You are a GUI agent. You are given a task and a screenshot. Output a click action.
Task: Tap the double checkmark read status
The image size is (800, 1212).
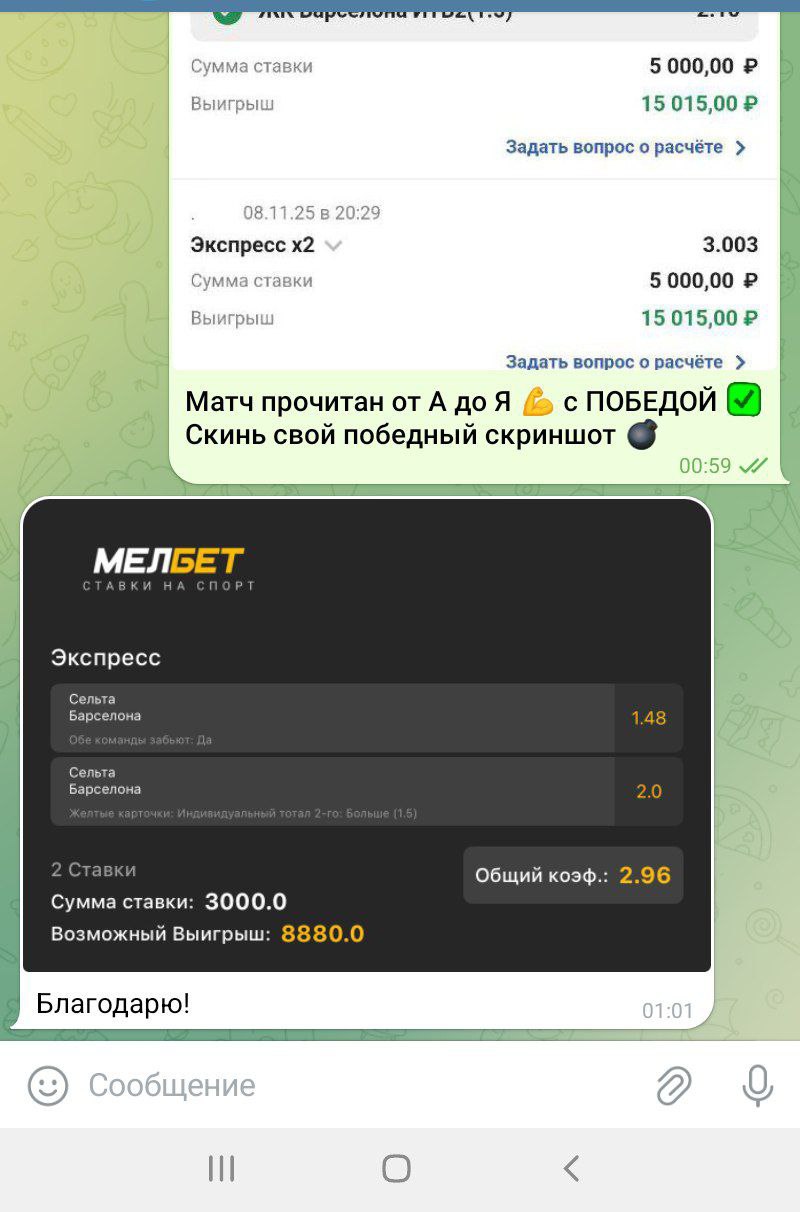pyautogui.click(x=753, y=466)
